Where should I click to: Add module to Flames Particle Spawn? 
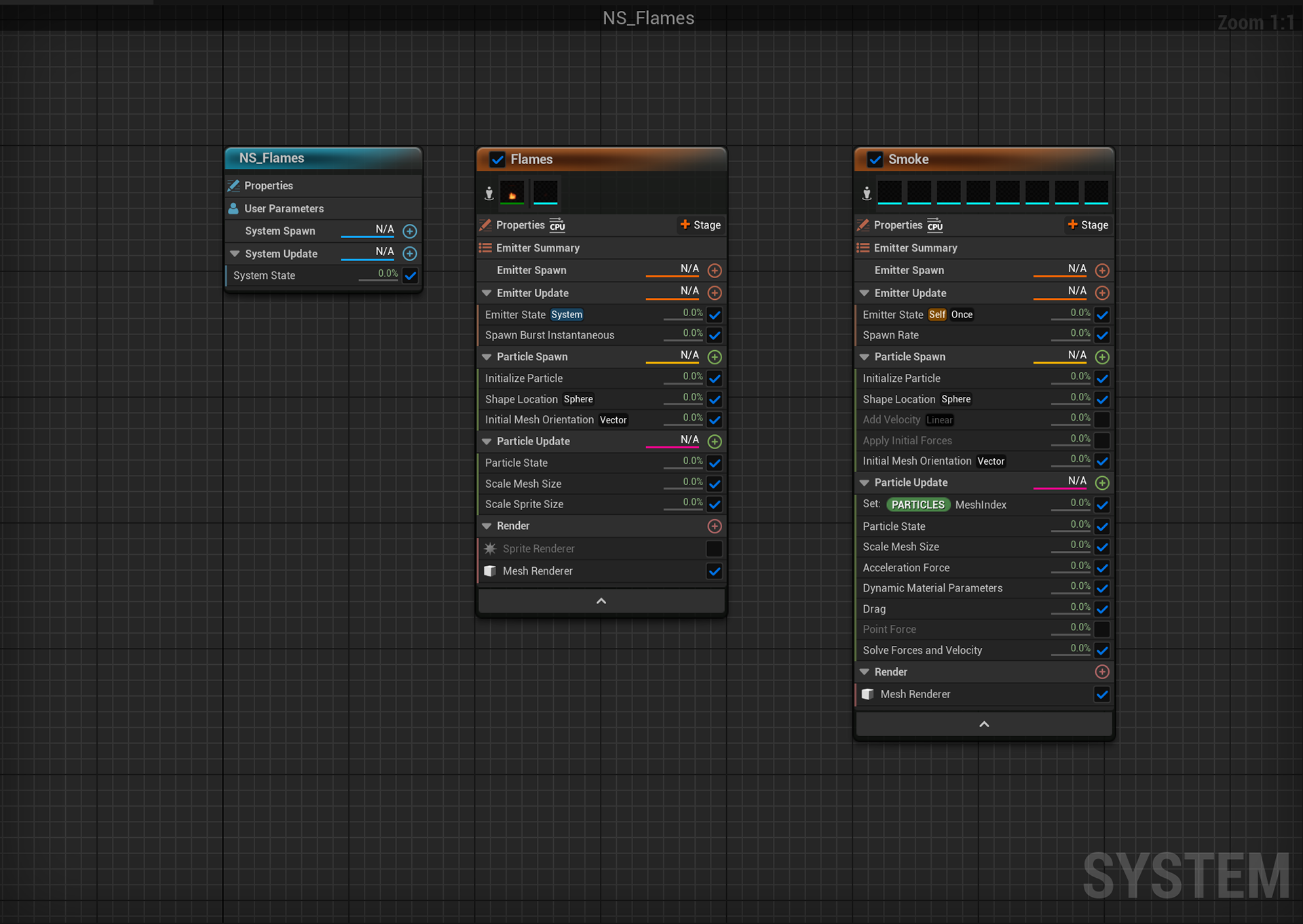(715, 357)
